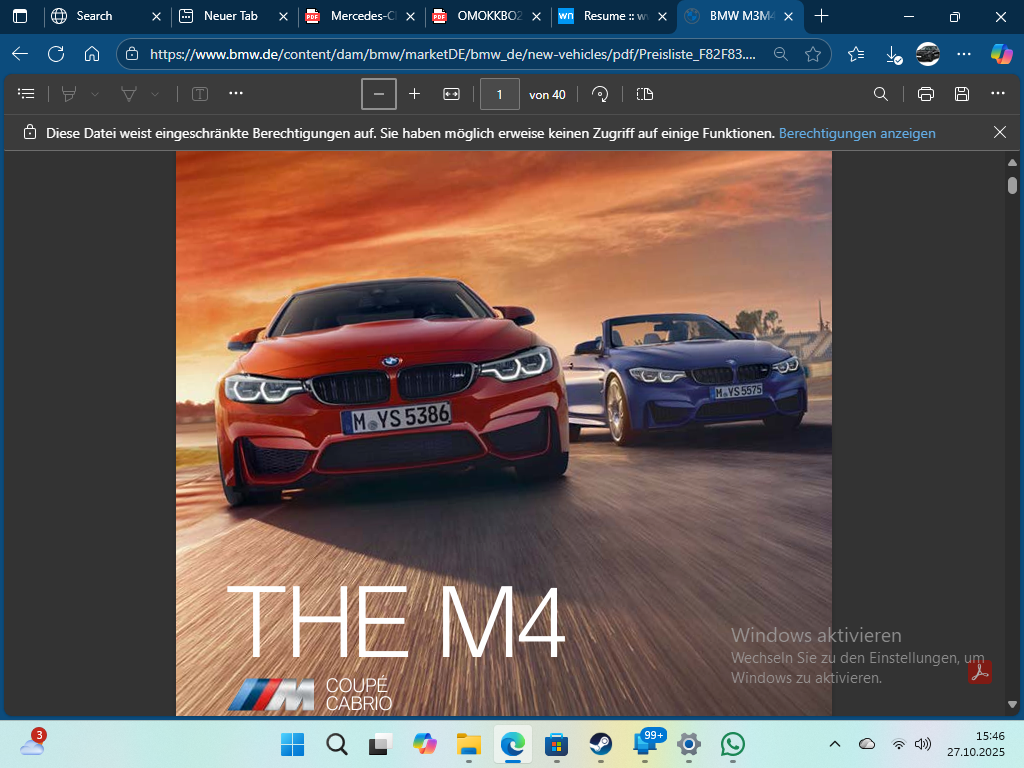This screenshot has height=768, width=1024.
Task: Open more options at right of PDF toolbar
Action: [x=997, y=94]
